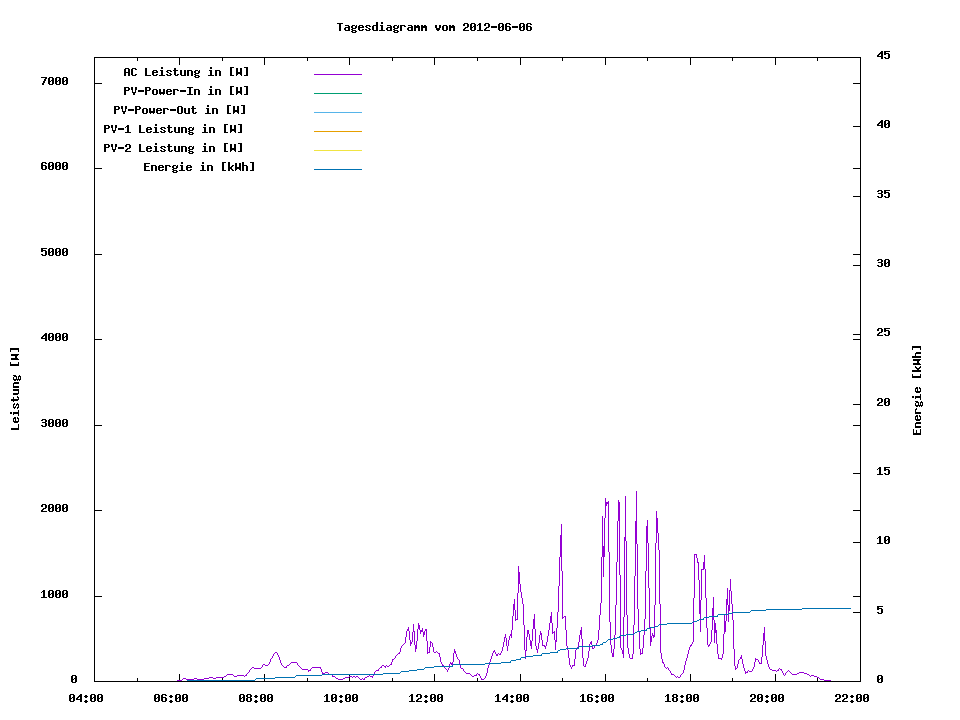Click the purple AC Leistung legend line sample
960x720 pixels.
[x=337, y=74]
